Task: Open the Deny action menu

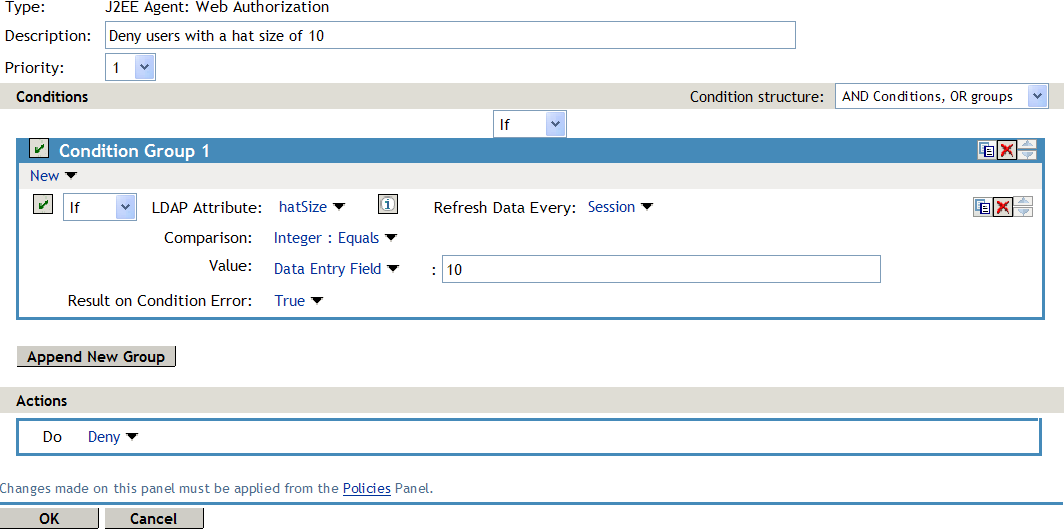Action: (x=113, y=437)
